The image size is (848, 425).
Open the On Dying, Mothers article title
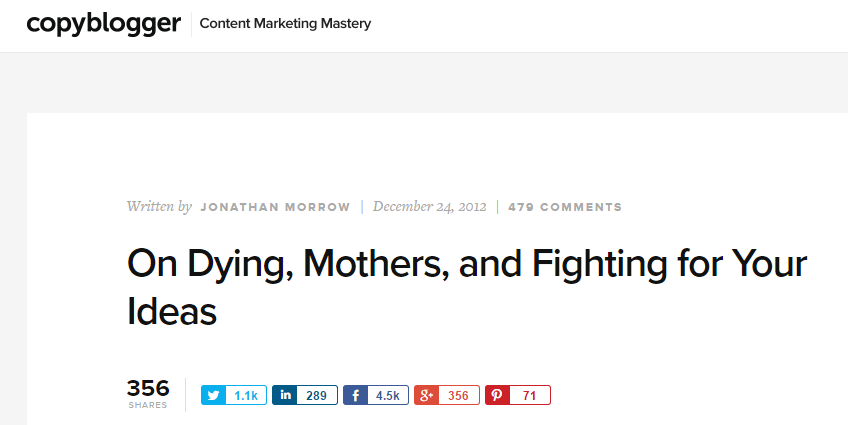click(x=467, y=287)
